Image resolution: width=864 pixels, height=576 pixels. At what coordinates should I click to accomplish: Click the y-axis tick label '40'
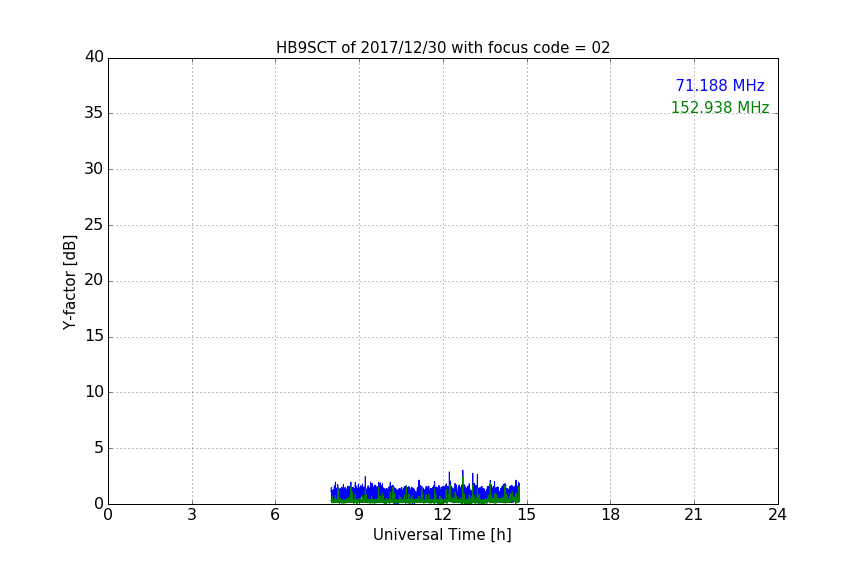[x=94, y=57]
